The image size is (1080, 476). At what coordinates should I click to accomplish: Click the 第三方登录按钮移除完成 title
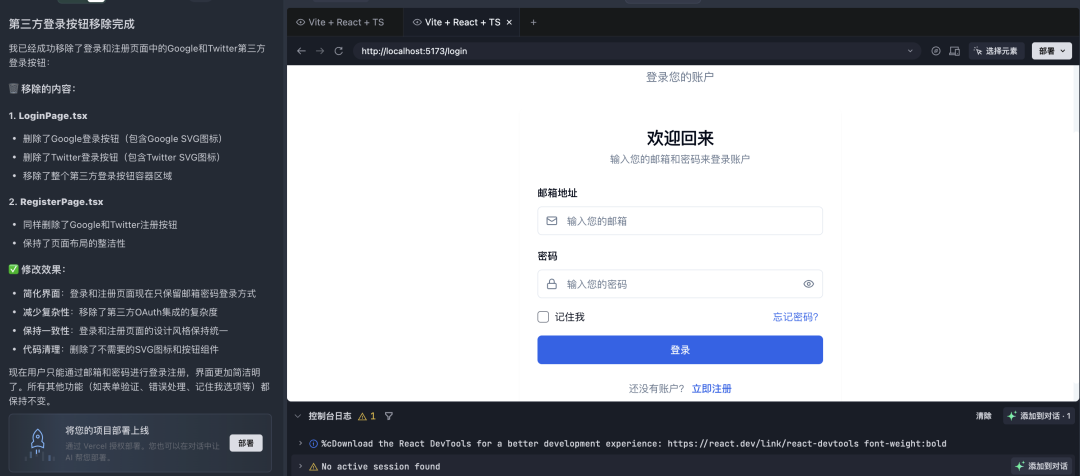[72, 24]
